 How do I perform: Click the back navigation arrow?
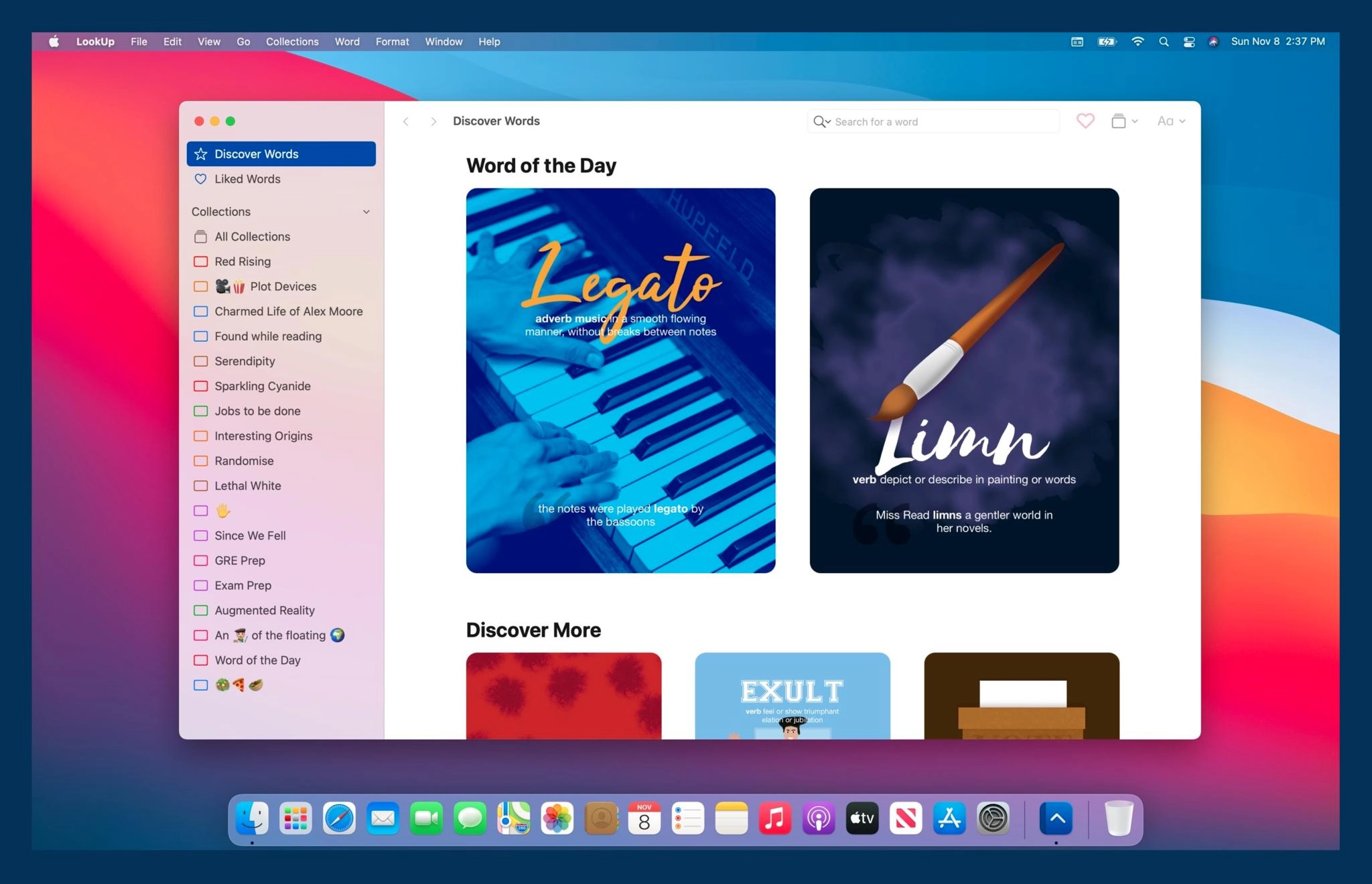pos(406,121)
